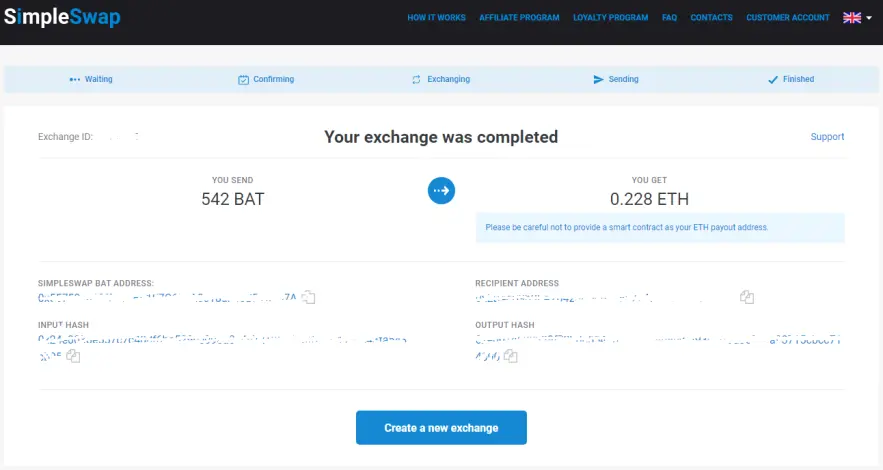
Task: Click the Finished step checkmark icon
Action: coord(773,80)
